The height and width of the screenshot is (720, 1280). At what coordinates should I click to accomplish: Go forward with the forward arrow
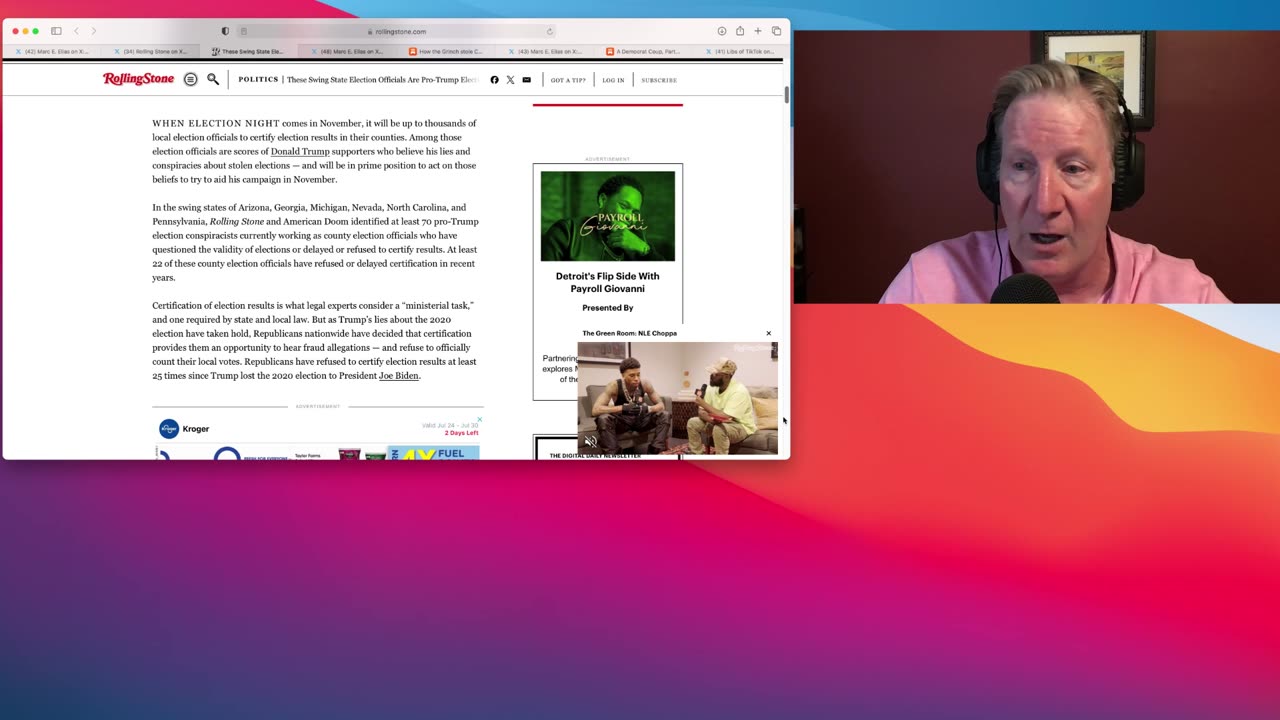94,31
